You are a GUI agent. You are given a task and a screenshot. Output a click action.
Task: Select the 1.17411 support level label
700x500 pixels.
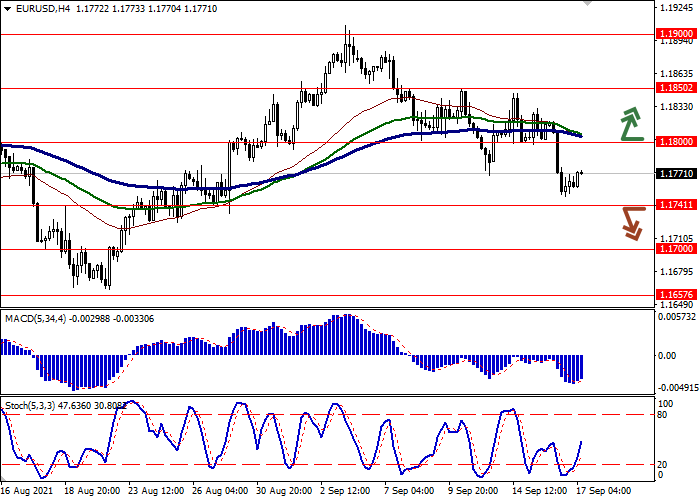click(x=676, y=205)
